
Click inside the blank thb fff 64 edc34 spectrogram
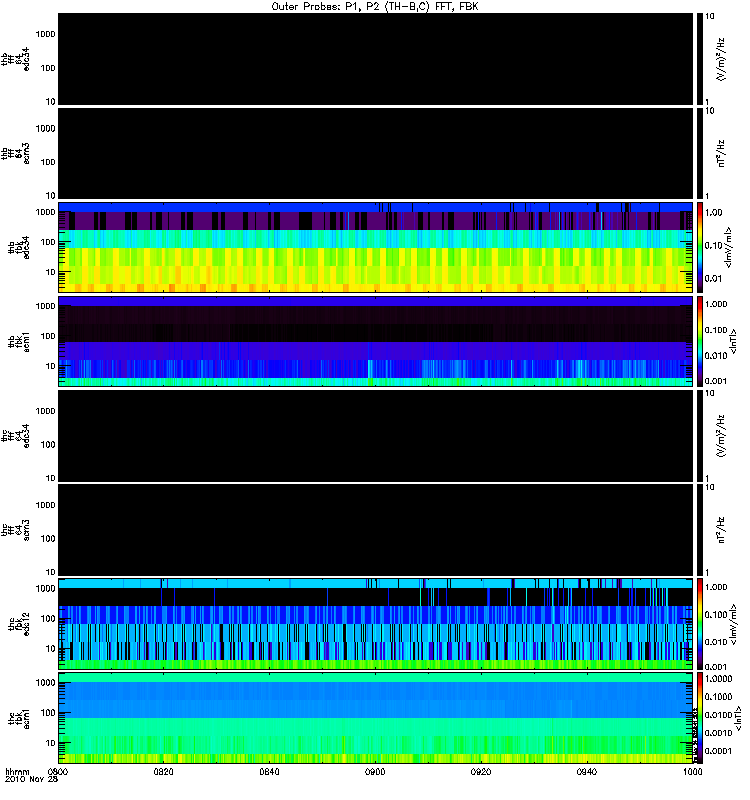[x=375, y=59]
